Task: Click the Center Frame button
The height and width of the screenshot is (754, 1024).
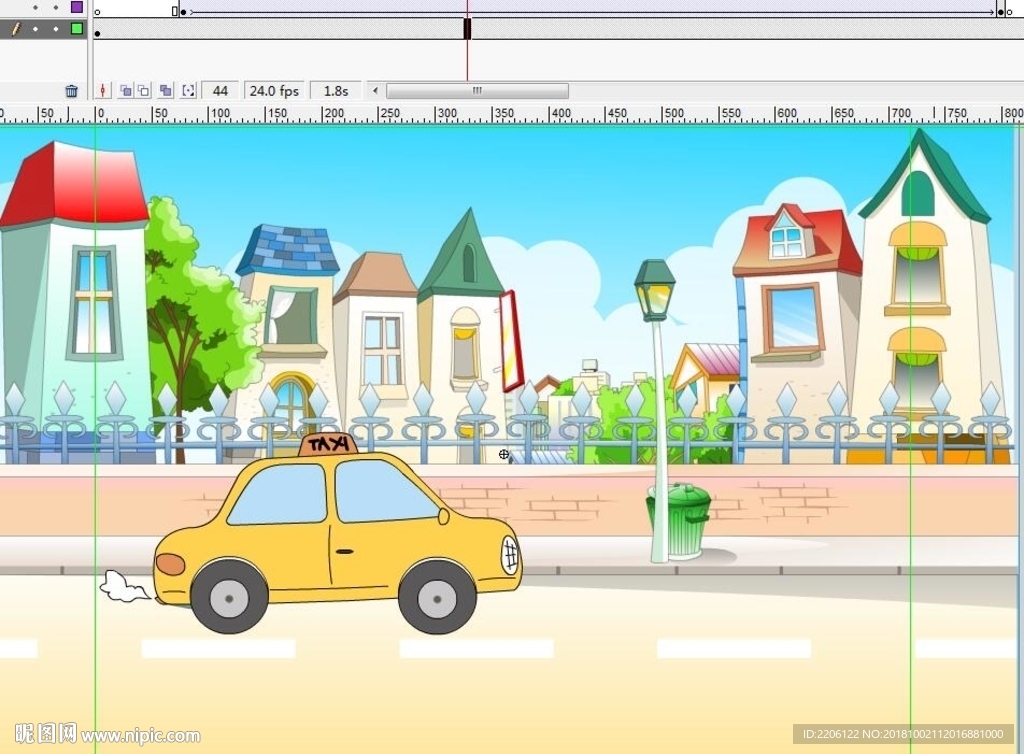Action: pos(102,91)
